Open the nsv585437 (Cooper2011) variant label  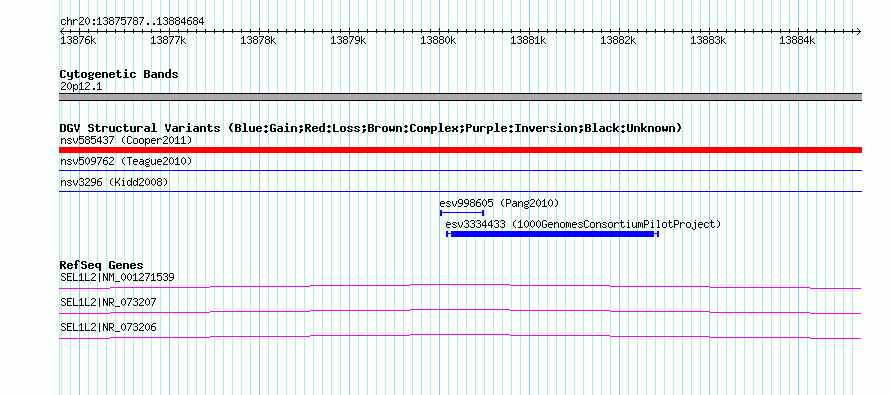tap(126, 140)
